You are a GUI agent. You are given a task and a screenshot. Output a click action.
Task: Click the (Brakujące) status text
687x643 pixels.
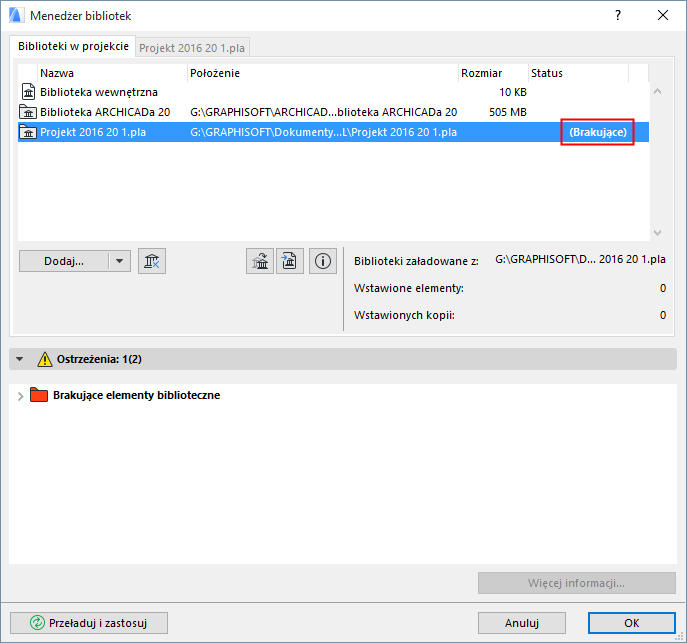598,132
